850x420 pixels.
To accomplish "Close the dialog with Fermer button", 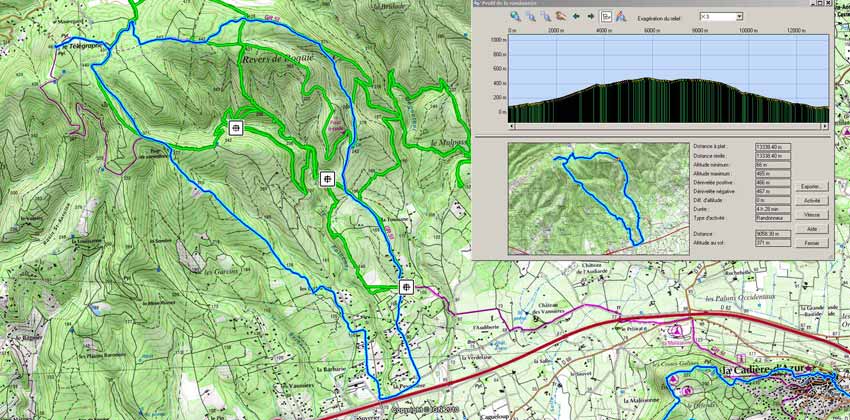I will click(811, 243).
